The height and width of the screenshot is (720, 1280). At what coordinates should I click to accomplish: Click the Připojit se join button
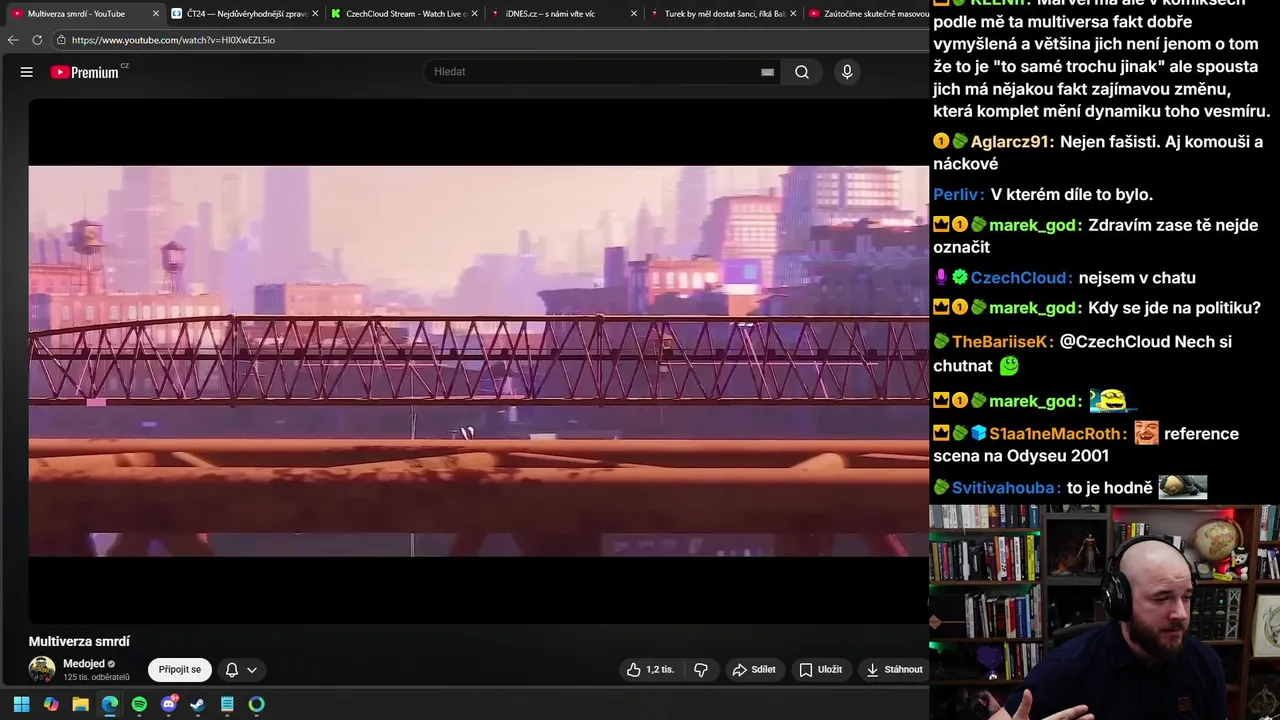(180, 669)
